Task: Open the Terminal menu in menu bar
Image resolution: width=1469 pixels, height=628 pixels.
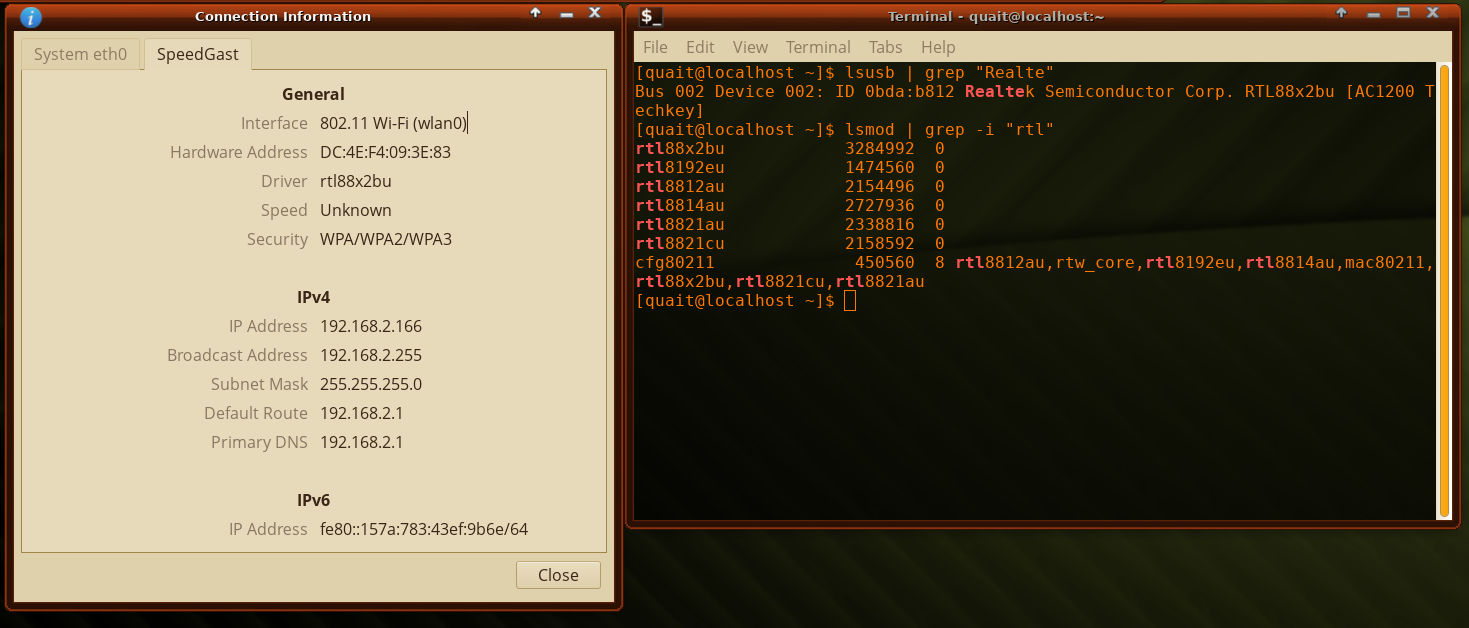Action: pyautogui.click(x=818, y=47)
